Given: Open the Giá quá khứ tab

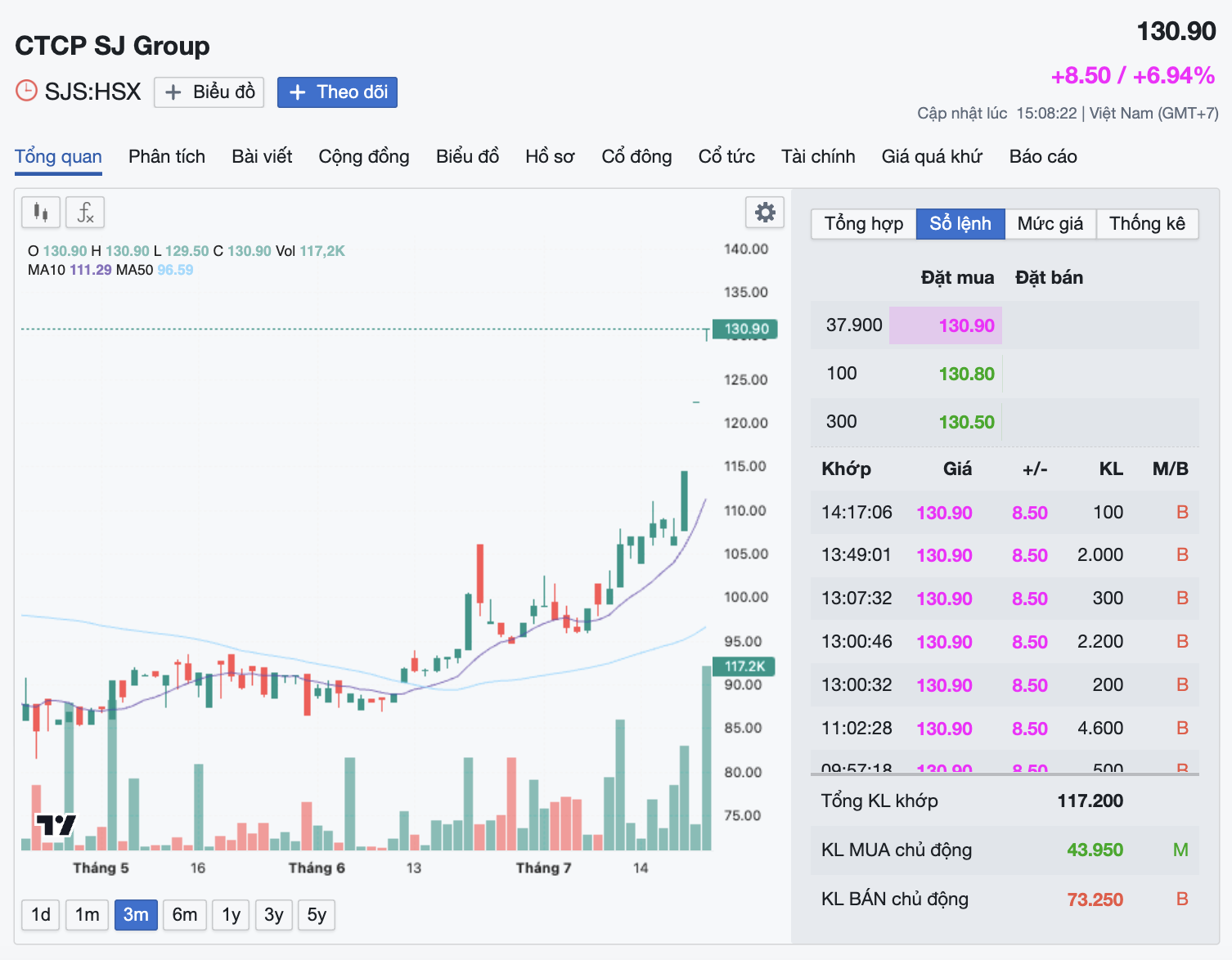Looking at the screenshot, I should pos(932,156).
